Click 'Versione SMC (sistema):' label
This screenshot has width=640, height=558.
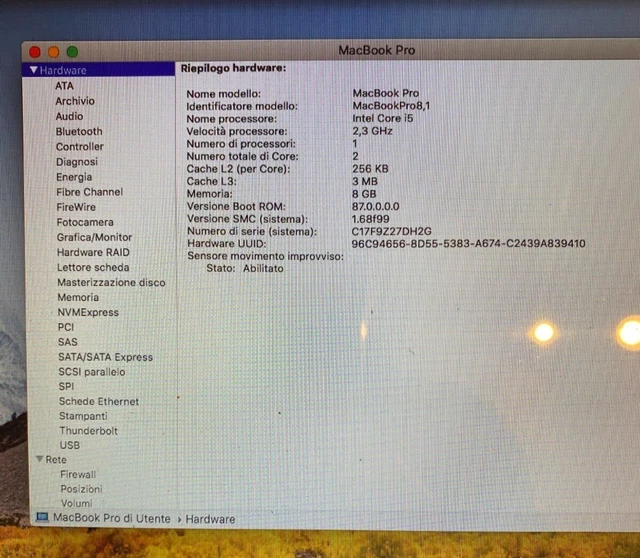tap(247, 219)
